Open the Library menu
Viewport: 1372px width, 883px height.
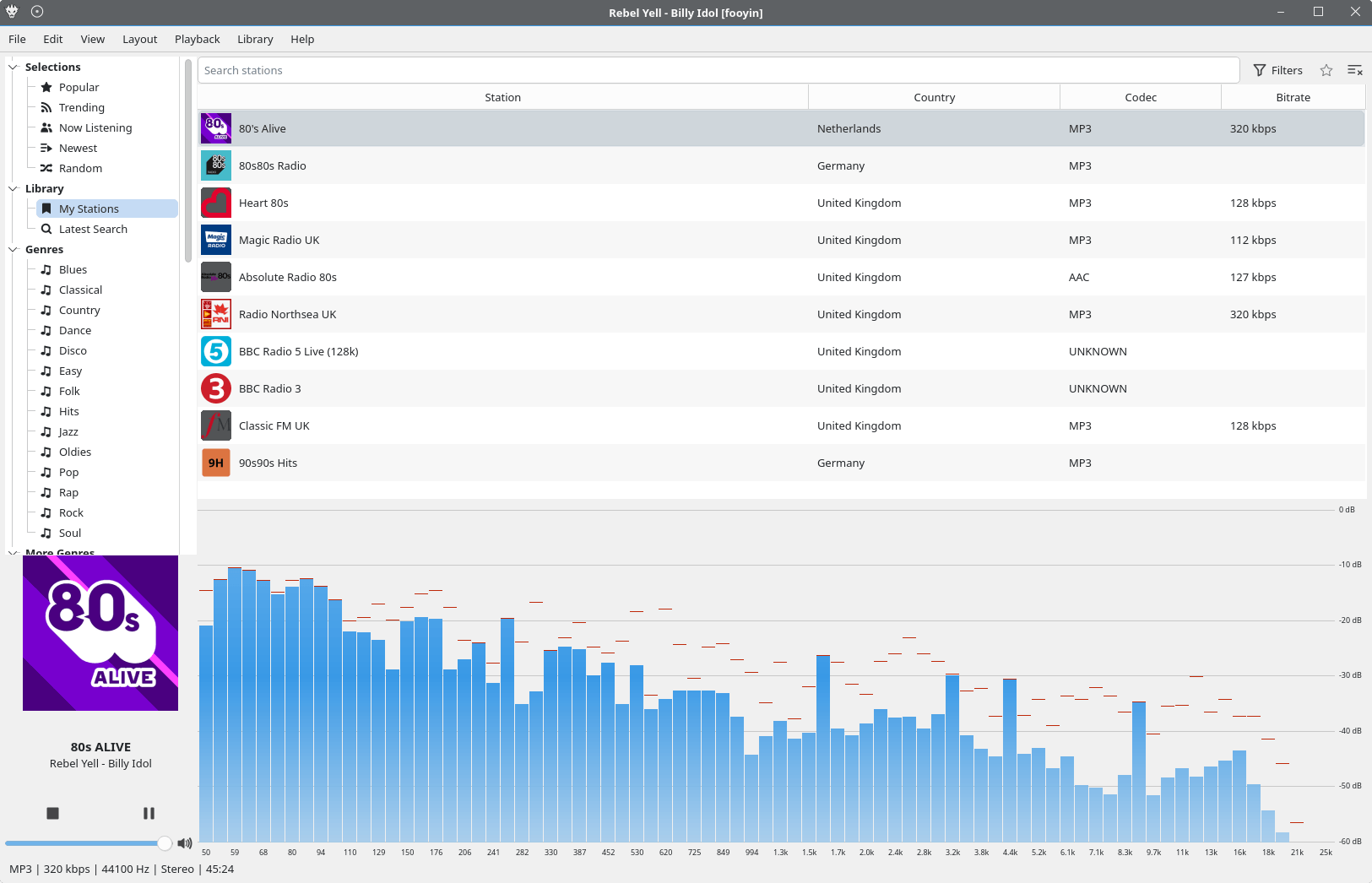[255, 39]
